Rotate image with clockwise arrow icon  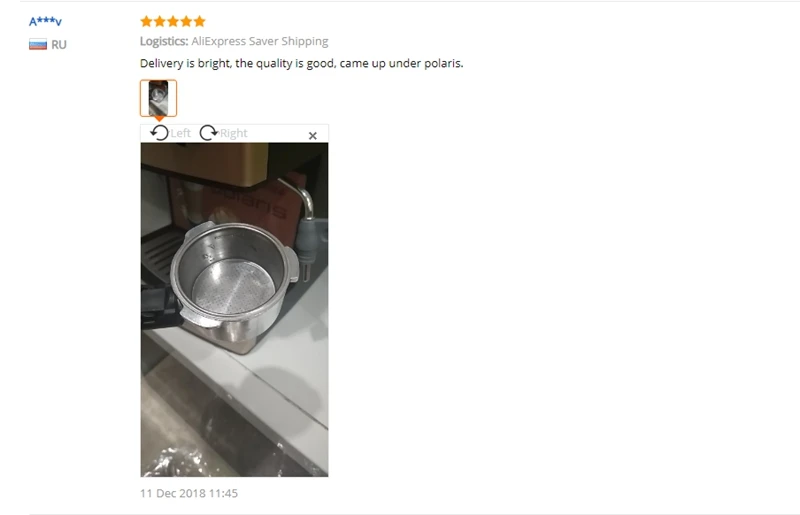tap(208, 133)
